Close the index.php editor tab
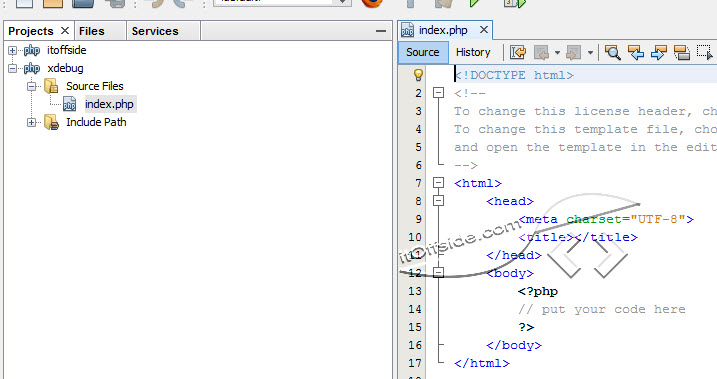Screen dimensions: 717x379 coord(483,30)
